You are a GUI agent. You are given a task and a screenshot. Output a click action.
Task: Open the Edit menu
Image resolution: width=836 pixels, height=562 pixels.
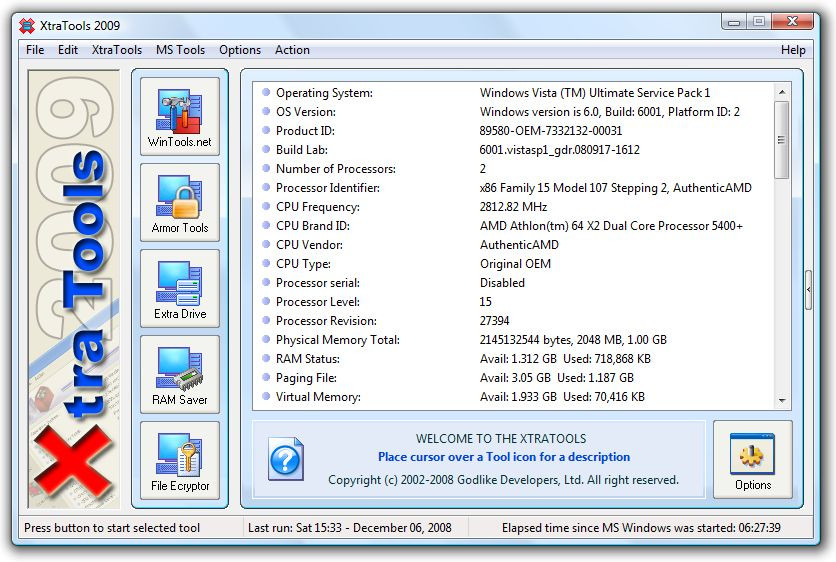point(68,50)
